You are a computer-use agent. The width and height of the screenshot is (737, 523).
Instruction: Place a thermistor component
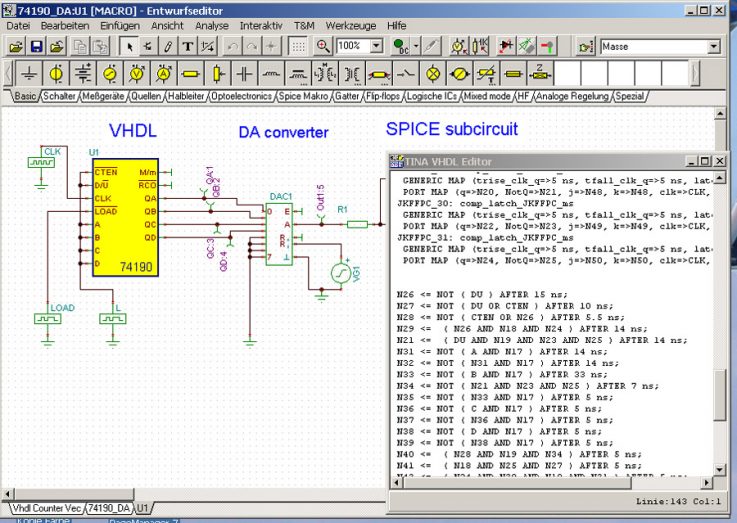point(486,73)
